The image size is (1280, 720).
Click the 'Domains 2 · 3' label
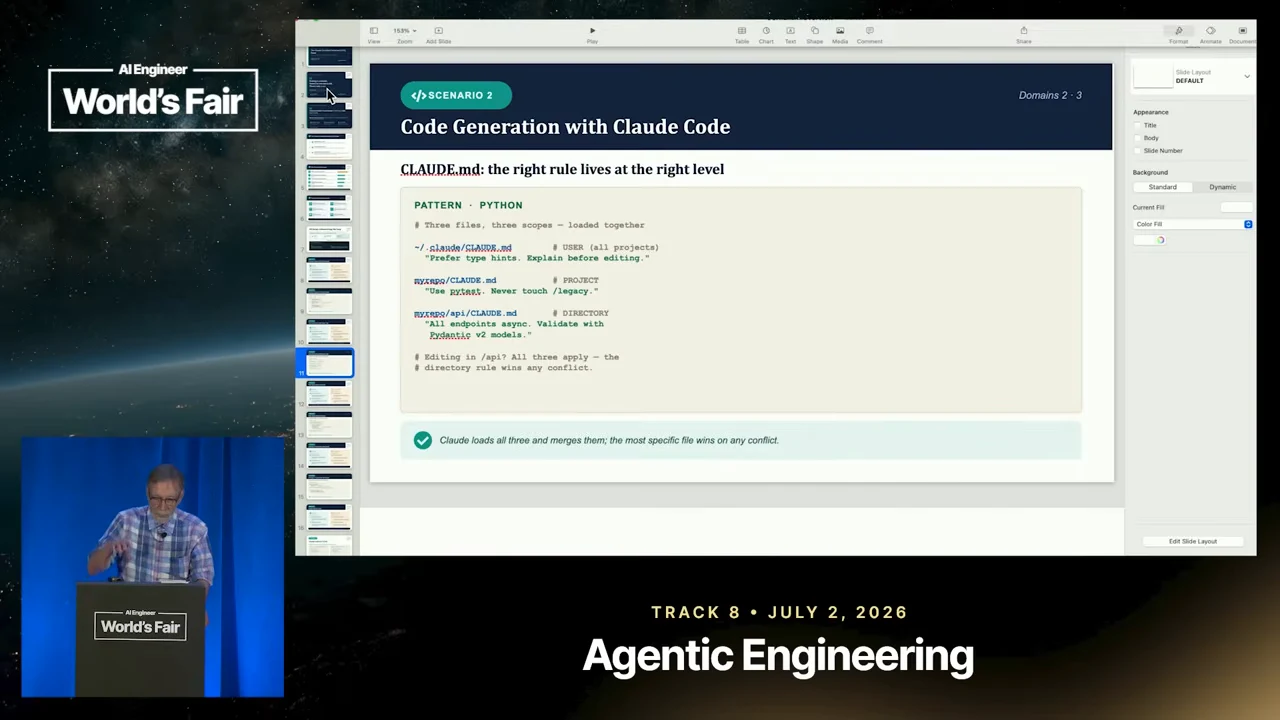pos(1050,95)
